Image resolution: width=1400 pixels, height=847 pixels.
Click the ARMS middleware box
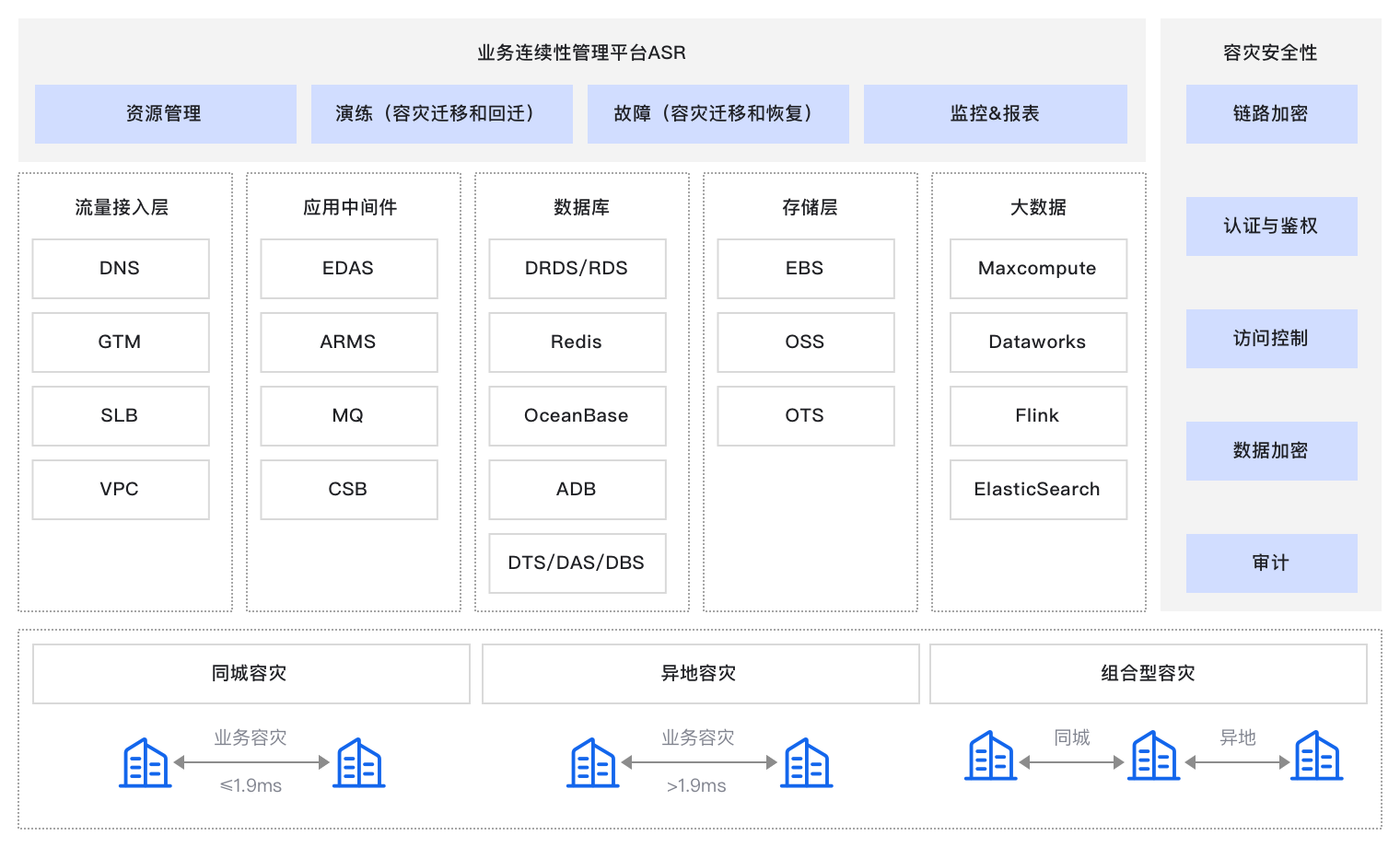pyautogui.click(x=349, y=342)
